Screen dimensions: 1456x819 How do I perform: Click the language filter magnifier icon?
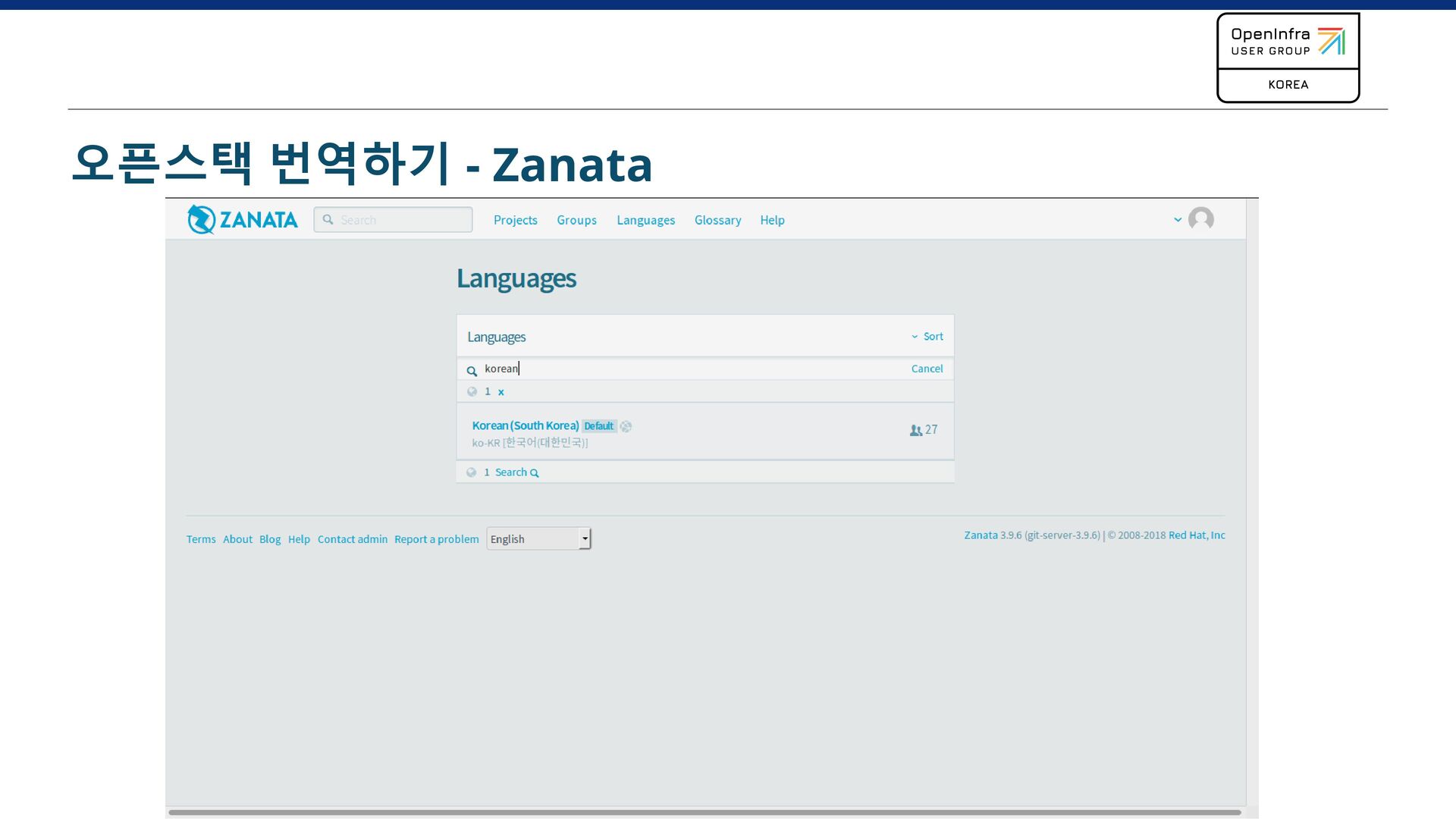472,371
